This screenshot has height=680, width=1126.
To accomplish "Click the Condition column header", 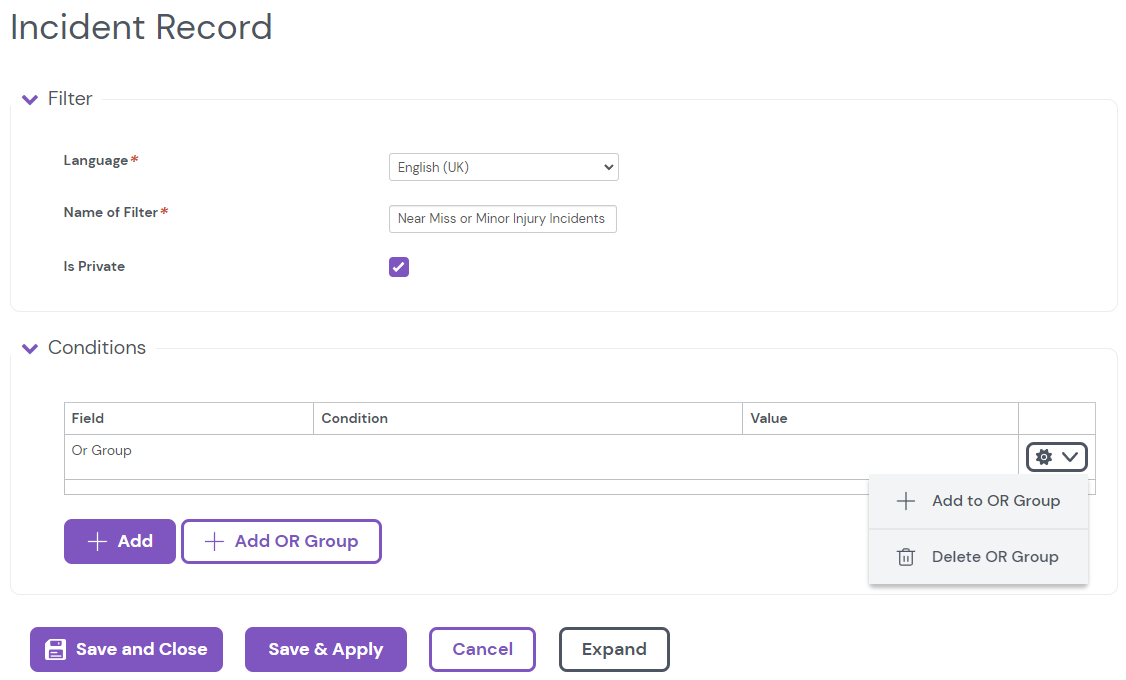I will pyautogui.click(x=355, y=418).
